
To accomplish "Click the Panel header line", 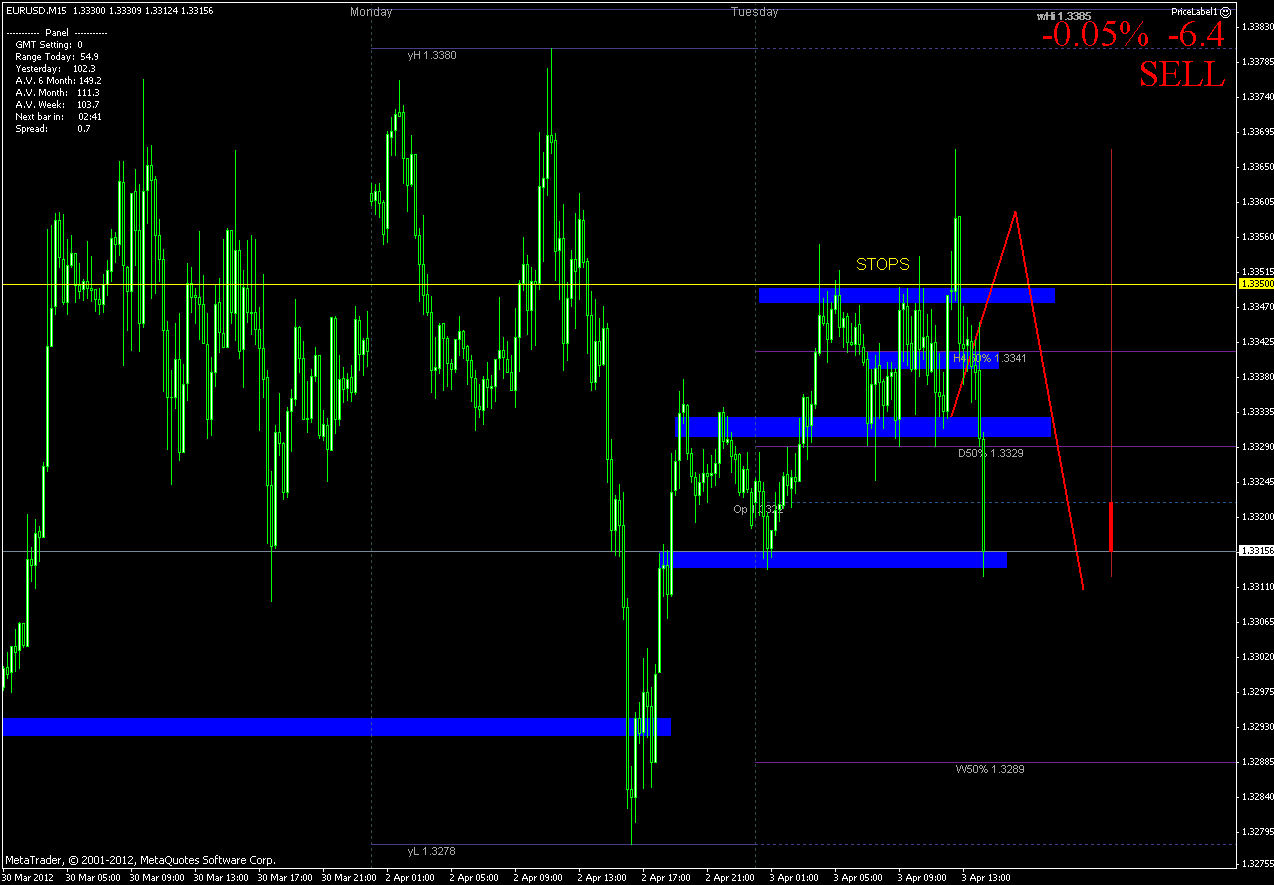I will pyautogui.click(x=57, y=33).
